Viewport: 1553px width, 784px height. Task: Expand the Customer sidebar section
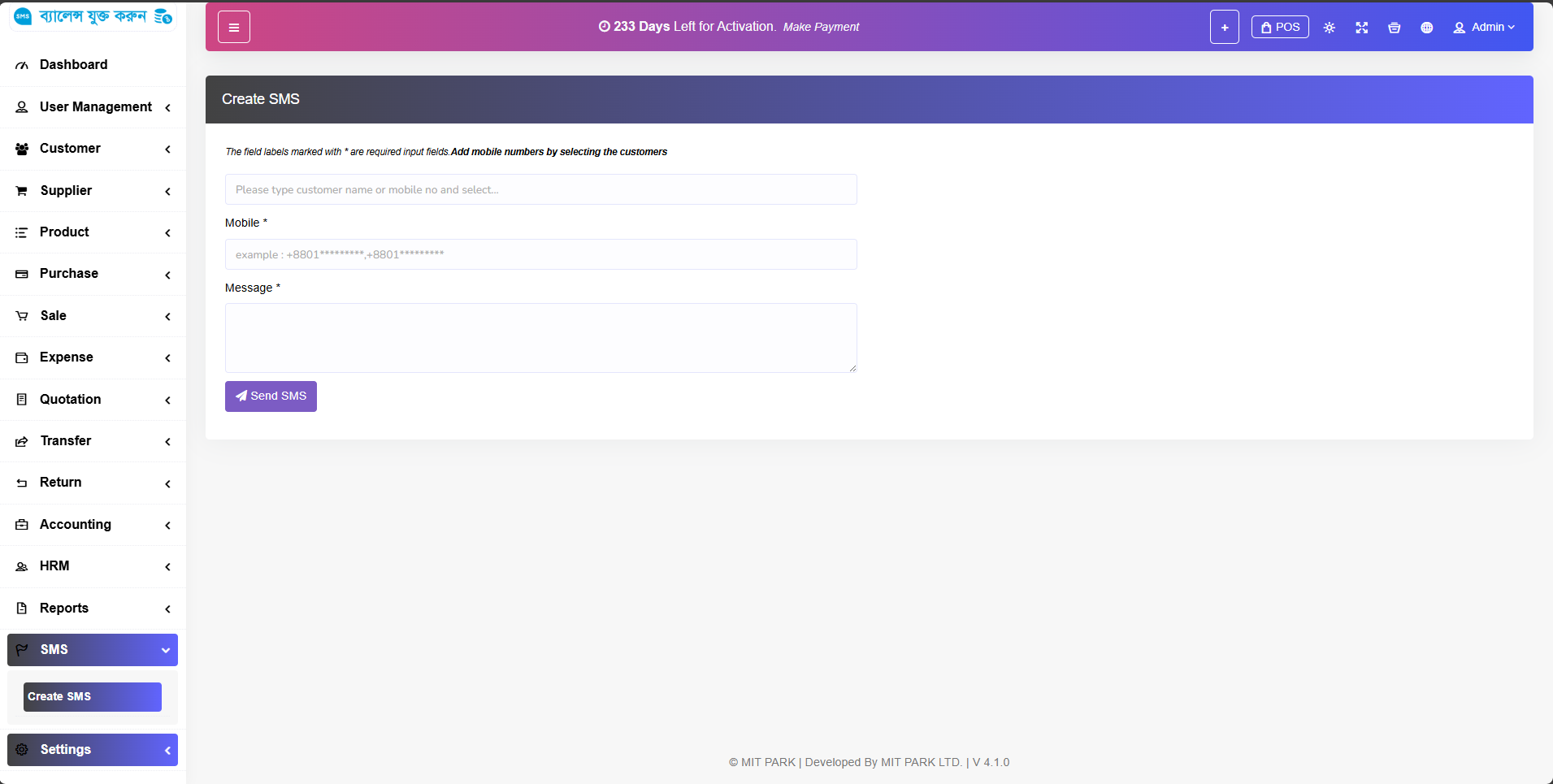[70, 149]
